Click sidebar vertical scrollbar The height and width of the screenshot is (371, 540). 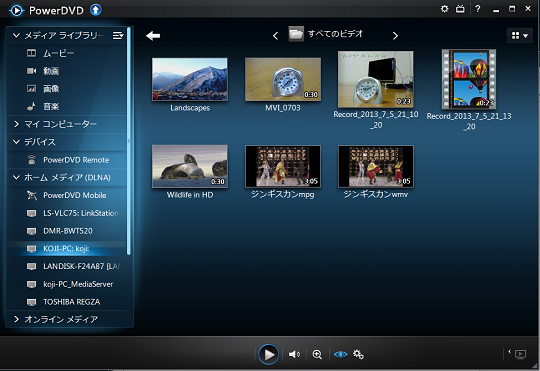129,141
